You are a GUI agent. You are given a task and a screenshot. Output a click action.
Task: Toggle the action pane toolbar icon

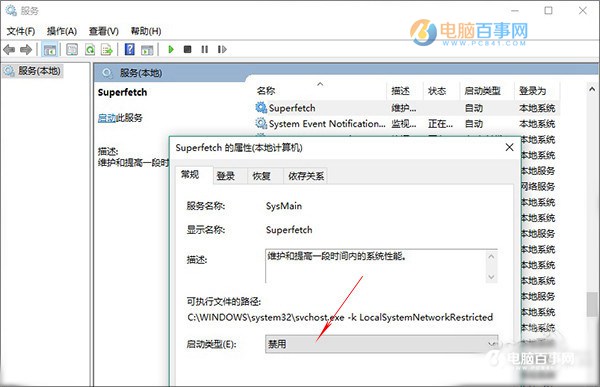tap(147, 50)
